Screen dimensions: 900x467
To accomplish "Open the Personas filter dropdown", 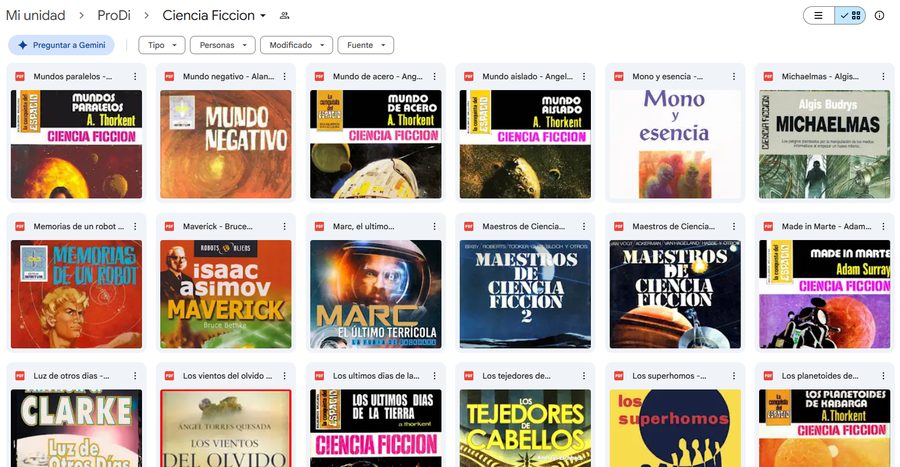I will pos(223,45).
